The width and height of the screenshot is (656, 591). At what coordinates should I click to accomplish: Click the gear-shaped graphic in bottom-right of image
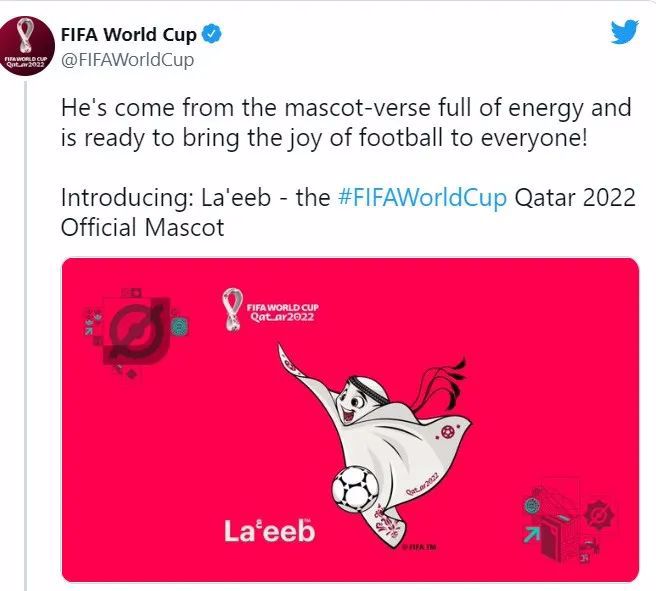tap(599, 515)
